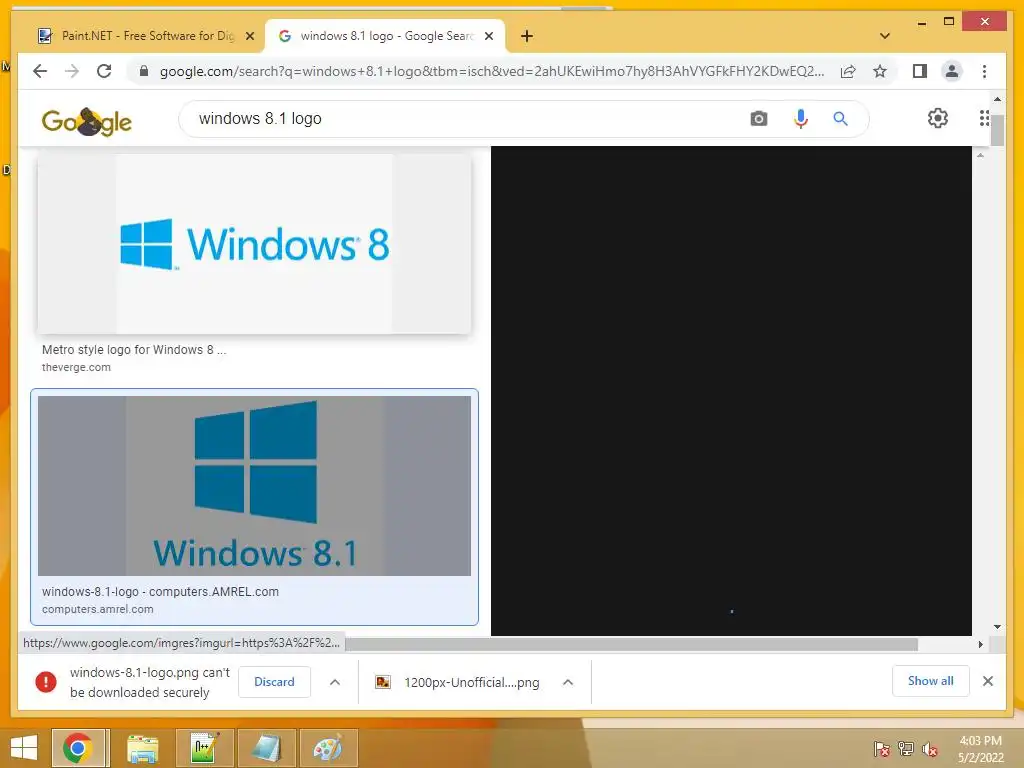This screenshot has height=768, width=1024.
Task: Click the Google doodle logo
Action: point(87,121)
